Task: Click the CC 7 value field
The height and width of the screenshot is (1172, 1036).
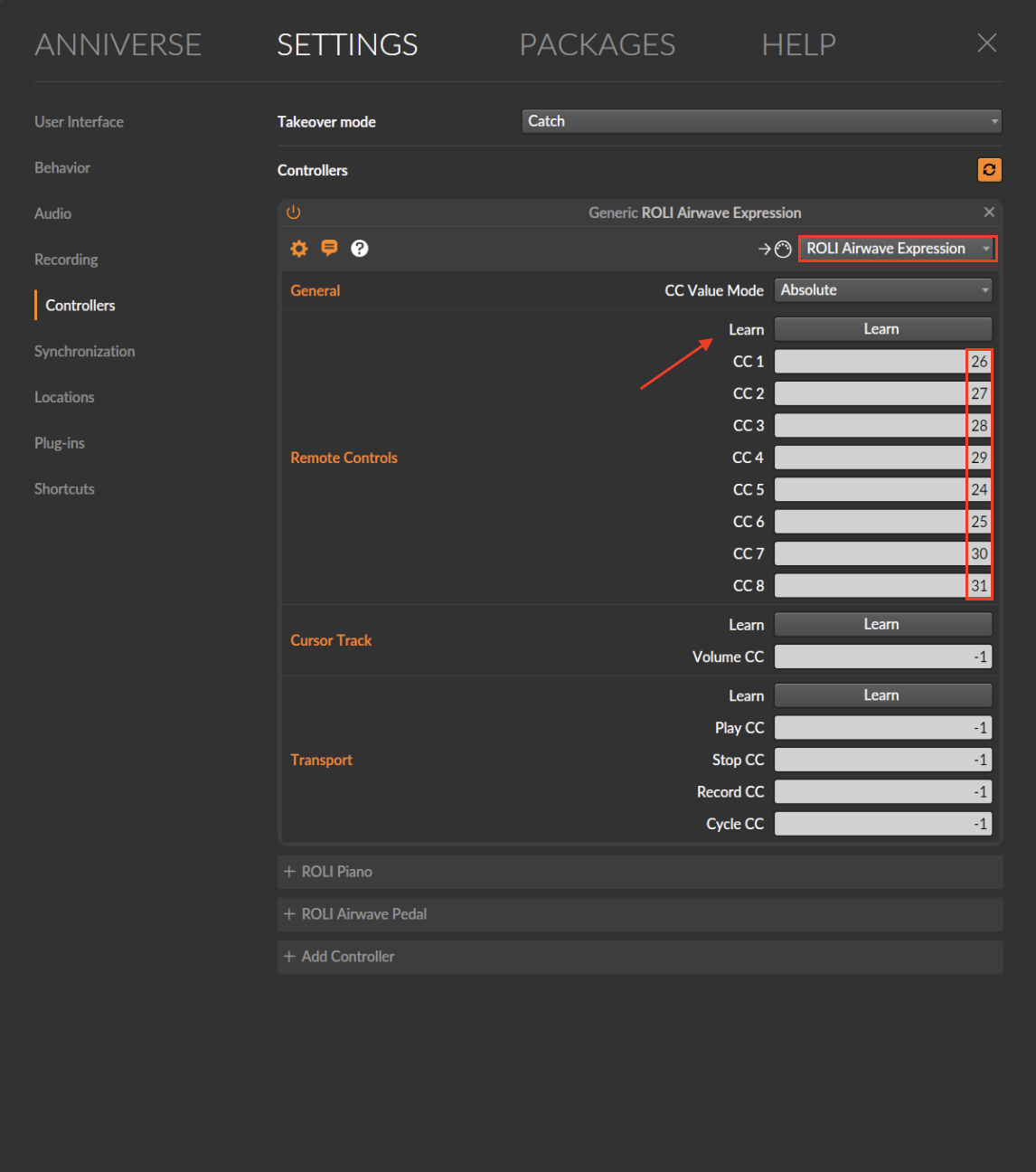Action: (883, 553)
